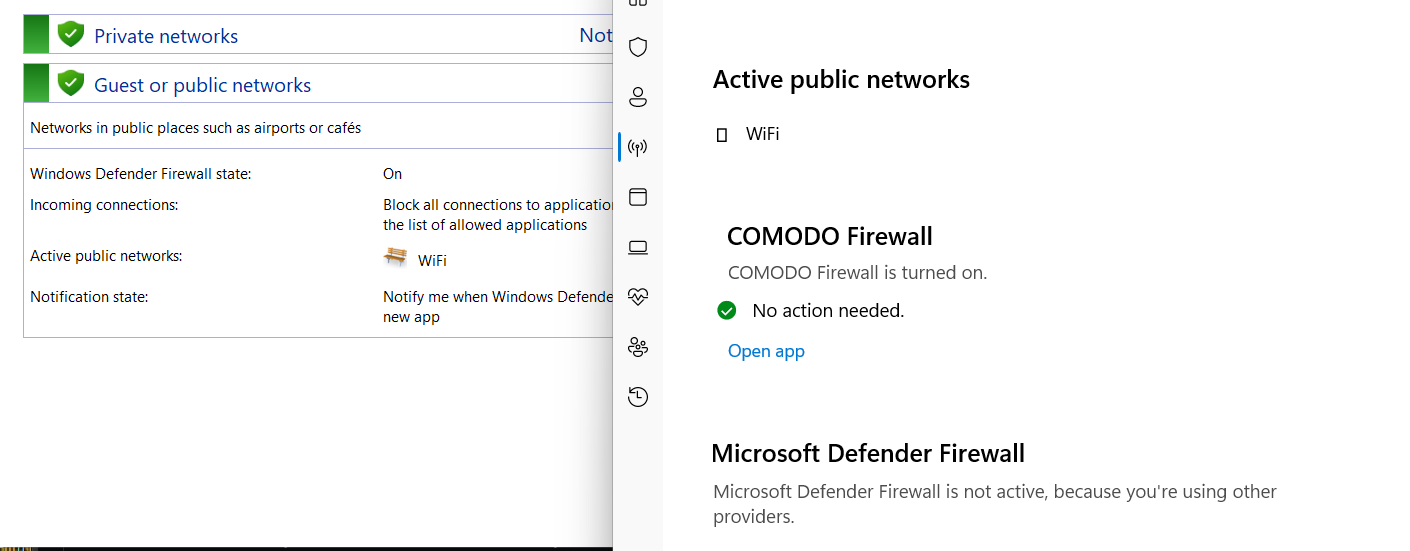Image resolution: width=1410 pixels, height=551 pixels.
Task: Click WiFi under Active public networks heading
Action: pos(762,134)
